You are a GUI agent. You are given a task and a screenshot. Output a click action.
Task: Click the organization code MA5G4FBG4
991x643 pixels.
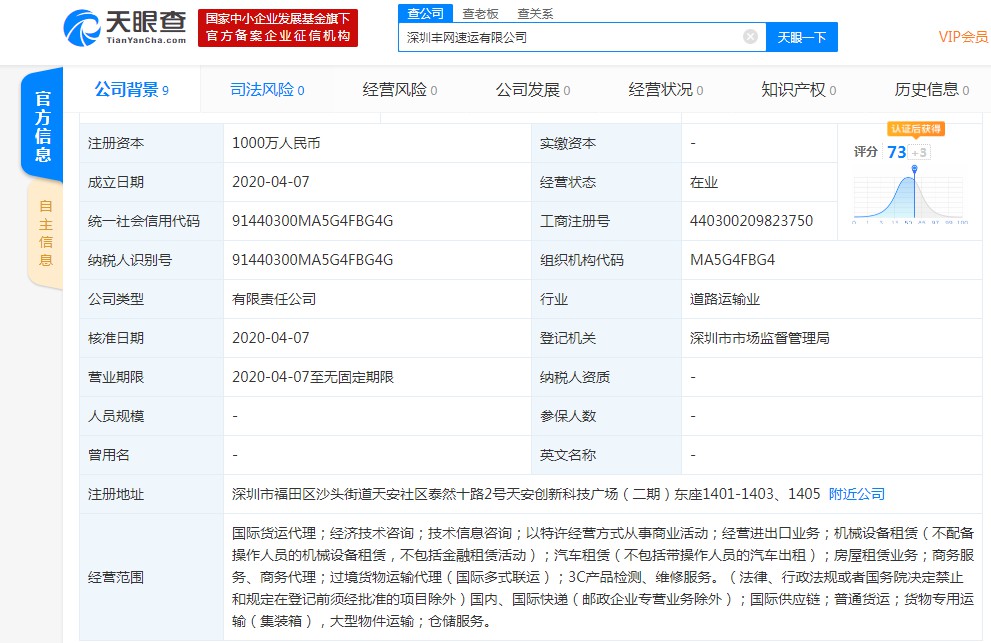pyautogui.click(x=733, y=260)
